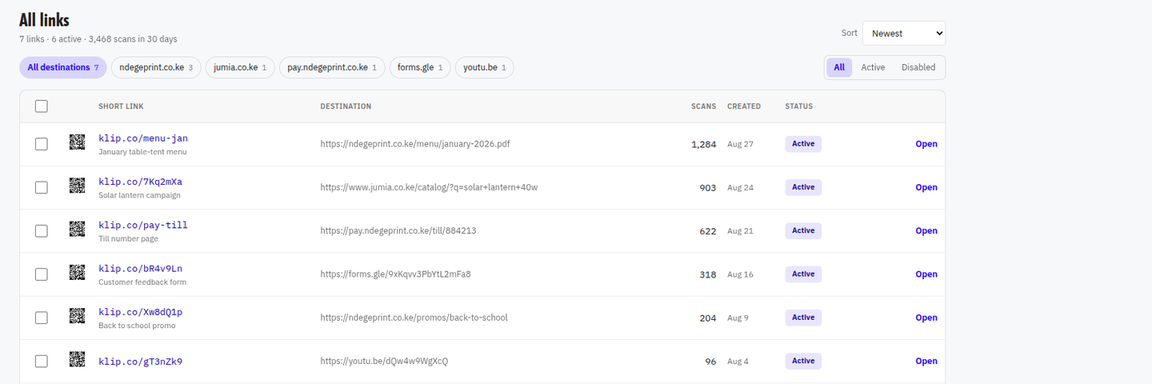Screen dimensions: 1152x384
Task: Tick the checkbox for klip.co/gT3nZk9 row
Action: pyautogui.click(x=41, y=361)
